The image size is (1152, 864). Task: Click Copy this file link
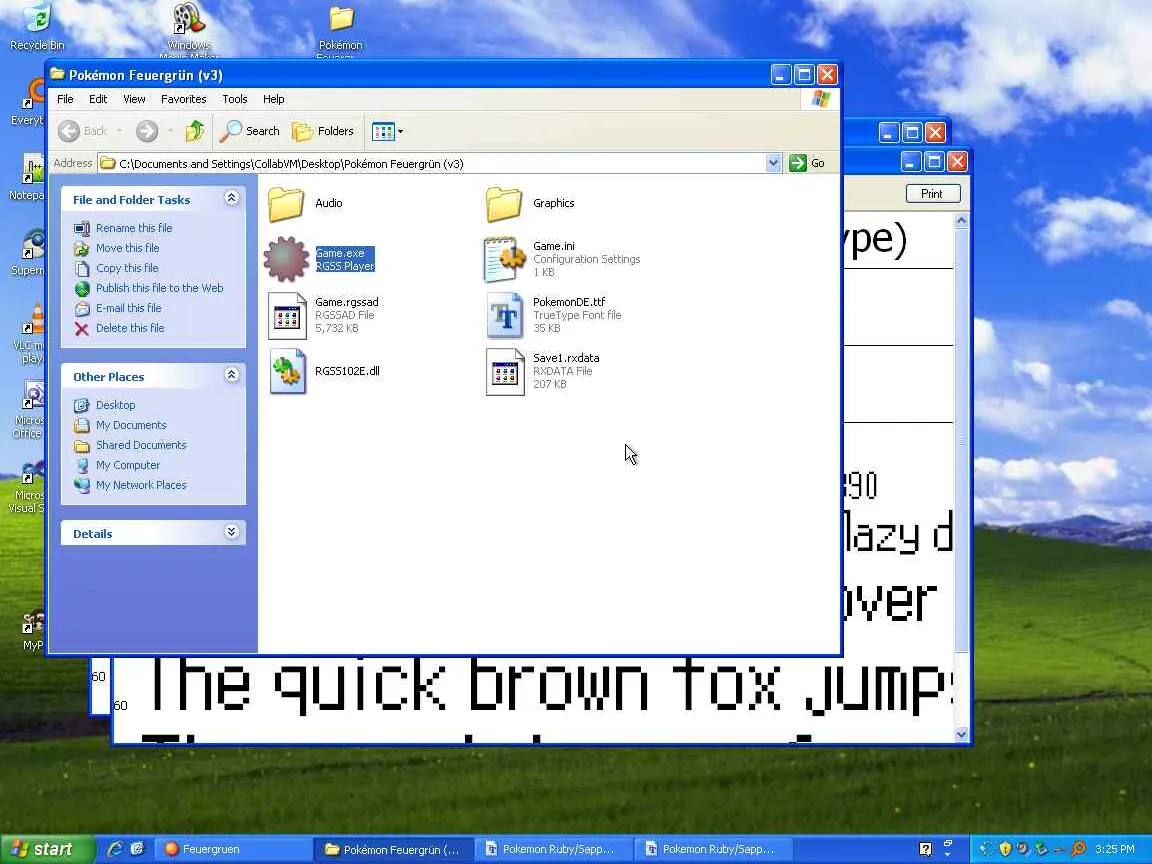pos(127,268)
